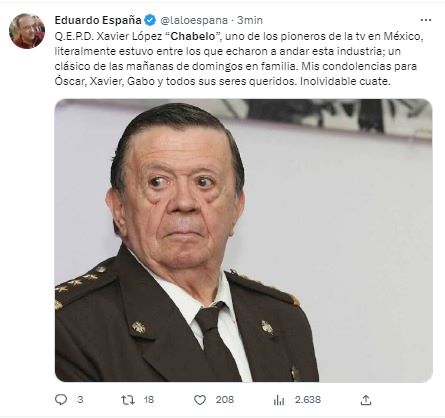Open the three-dot more options menu
Image resolution: width=445 pixels, height=418 pixels.
coord(426,20)
